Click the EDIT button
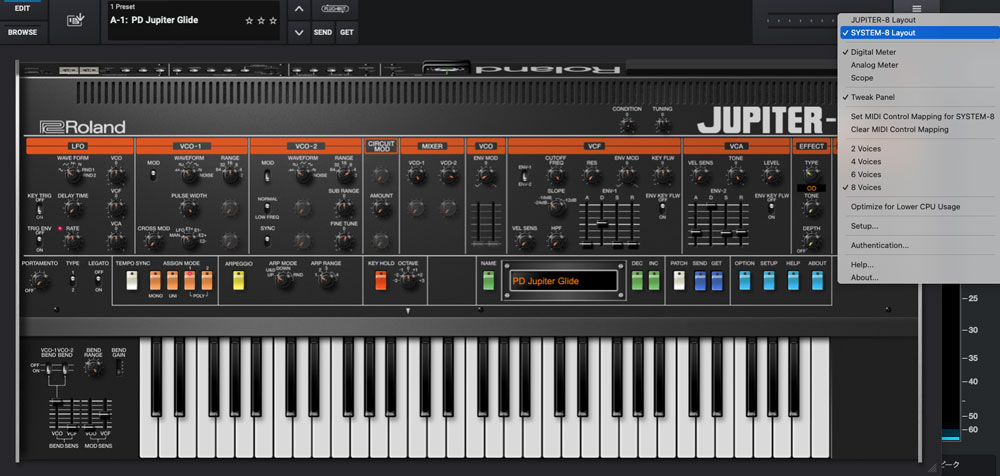The image size is (1000, 476). coord(22,8)
